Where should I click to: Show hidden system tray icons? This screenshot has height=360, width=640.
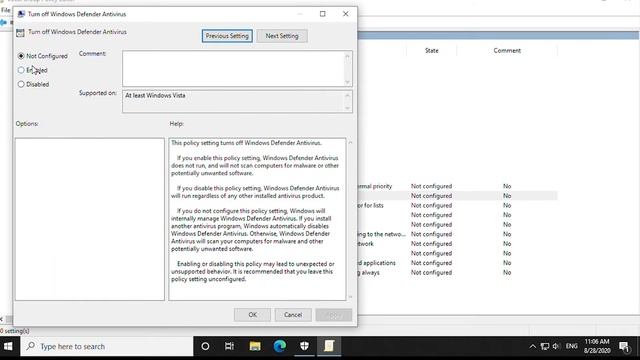coord(532,347)
